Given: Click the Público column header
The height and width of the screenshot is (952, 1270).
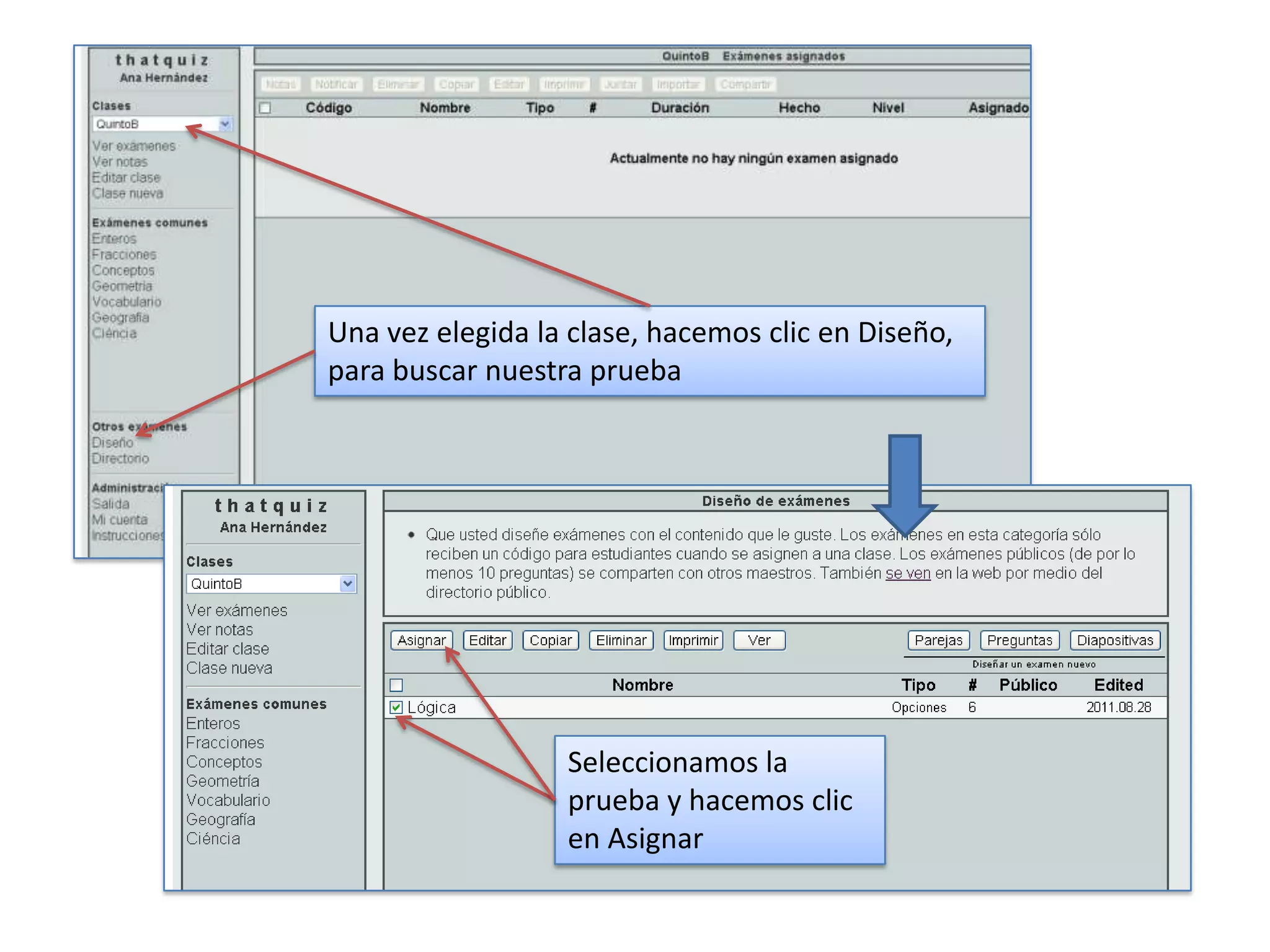Looking at the screenshot, I should [1028, 685].
